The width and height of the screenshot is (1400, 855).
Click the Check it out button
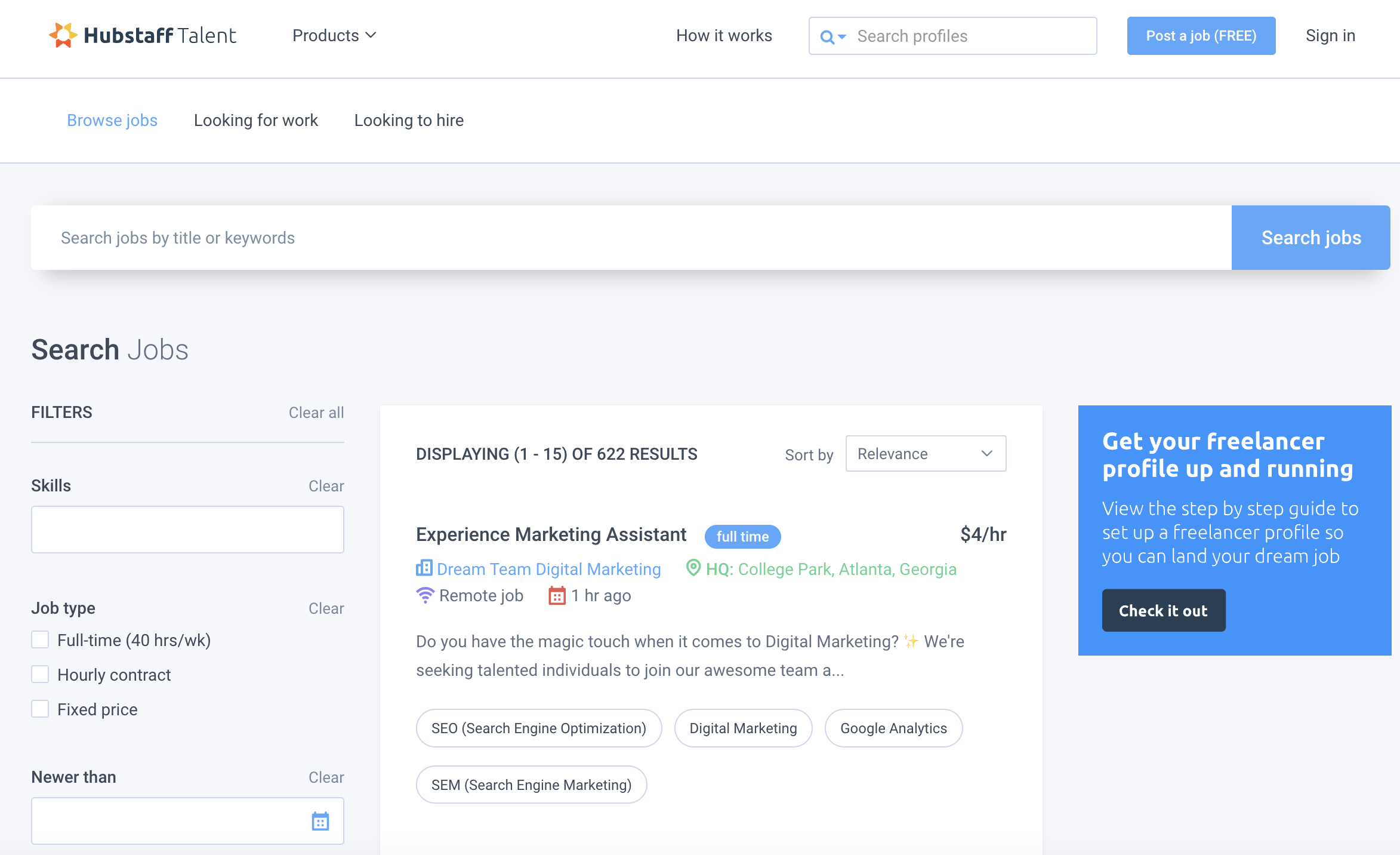1163,610
